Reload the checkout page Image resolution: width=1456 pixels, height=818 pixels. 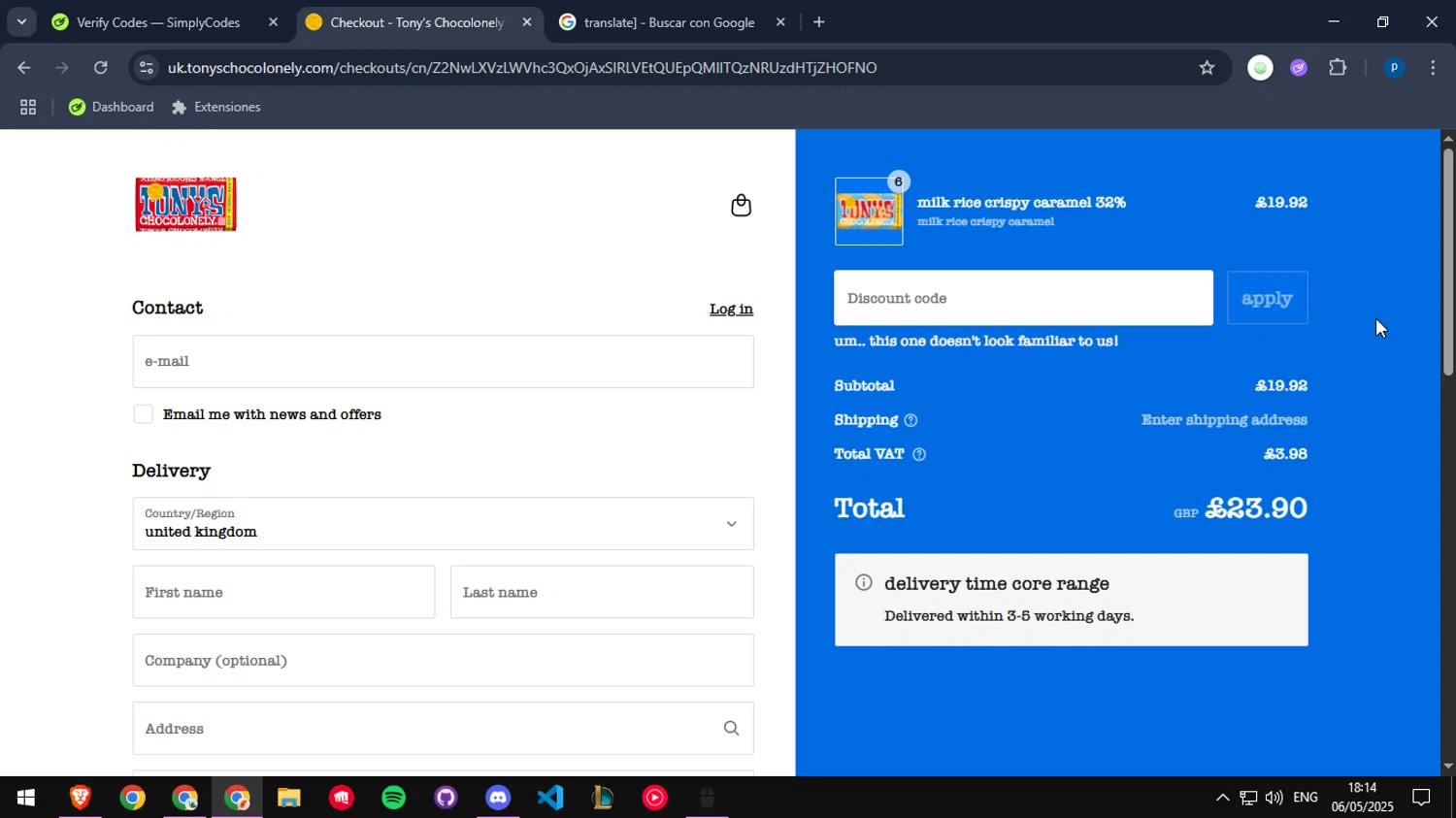[100, 67]
